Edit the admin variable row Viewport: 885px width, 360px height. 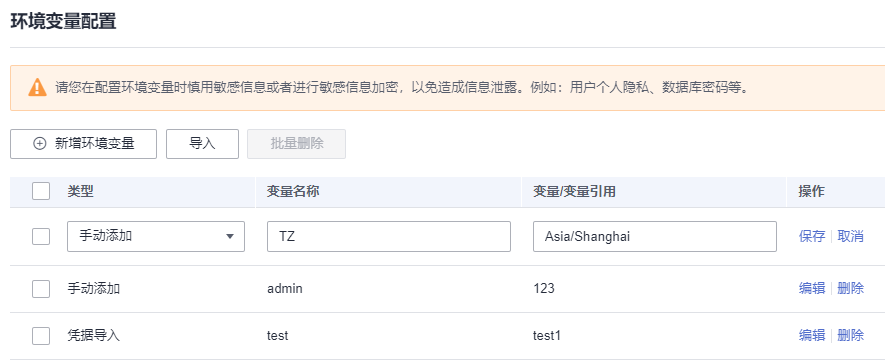tap(812, 288)
